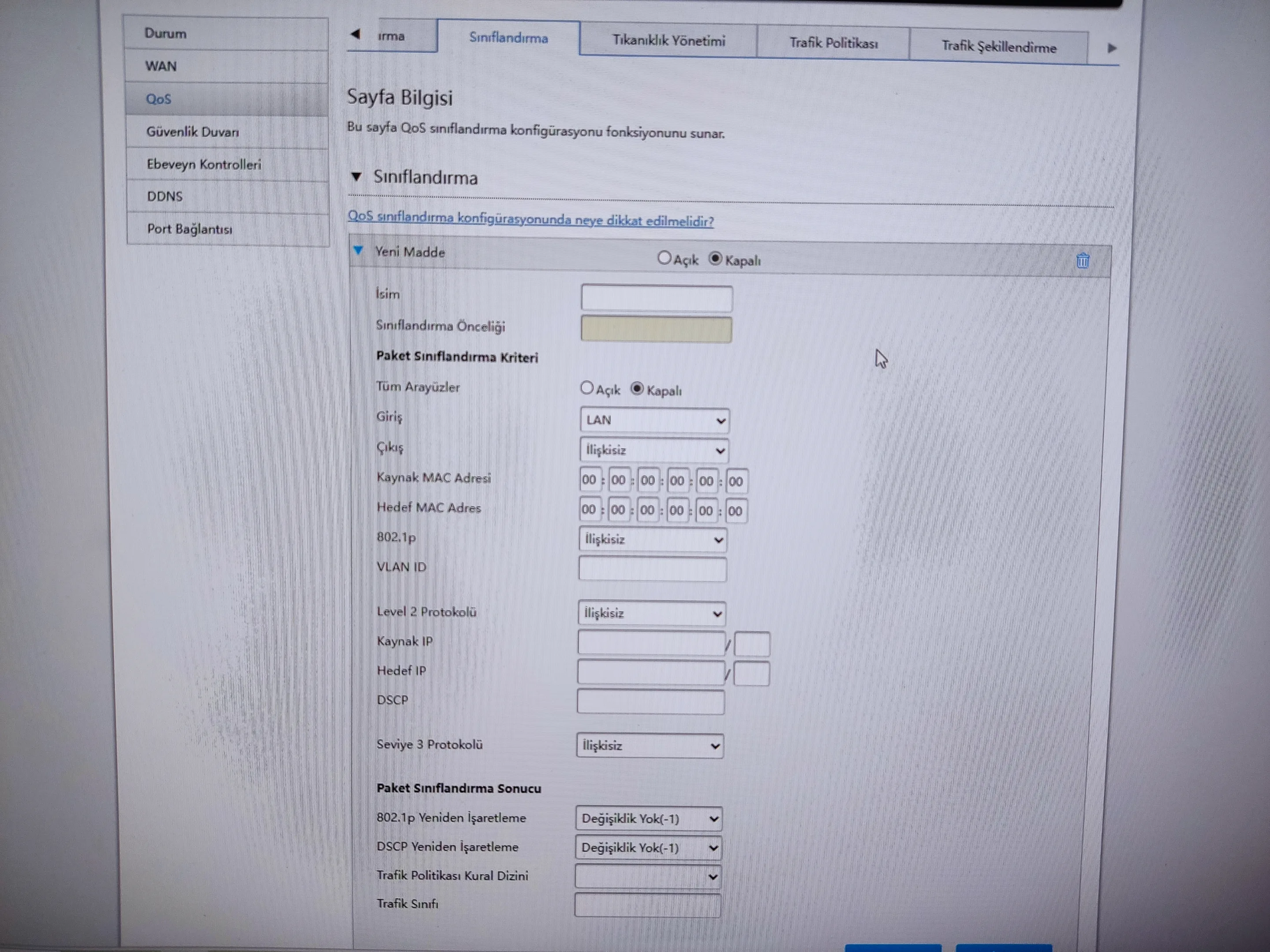The image size is (1270, 952).
Task: Open the 802.1p dropdown
Action: pyautogui.click(x=652, y=540)
